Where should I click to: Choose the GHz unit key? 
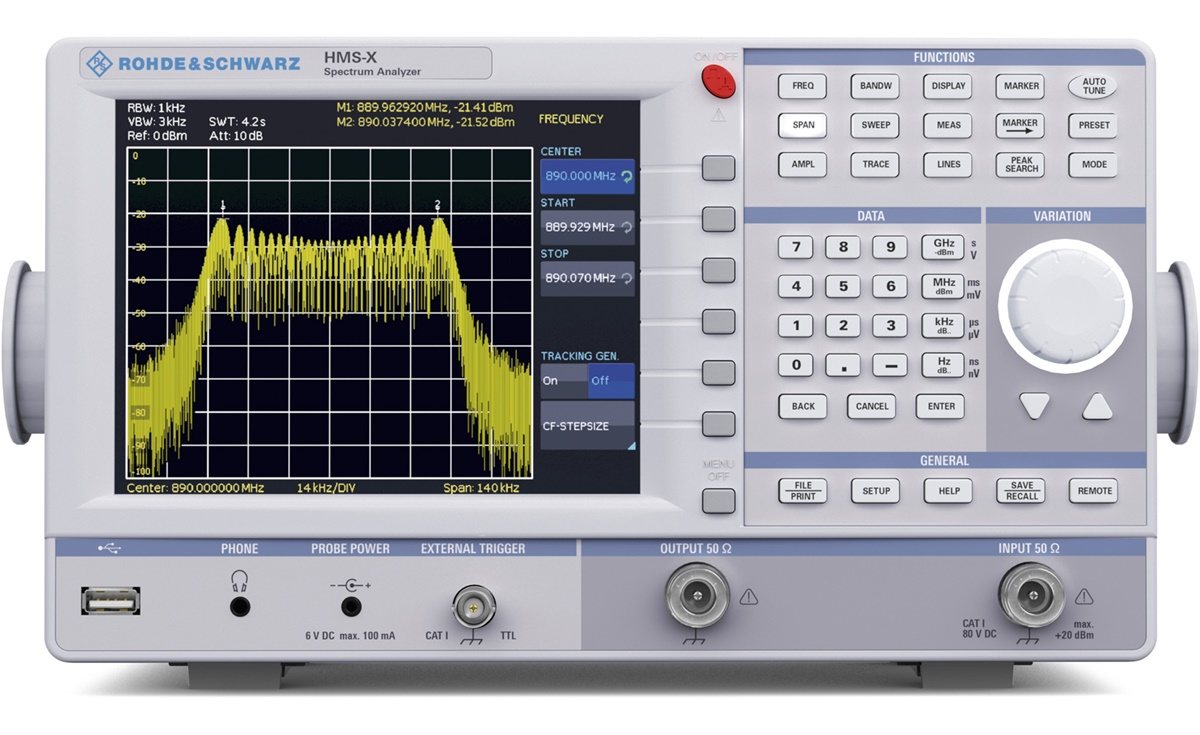943,248
